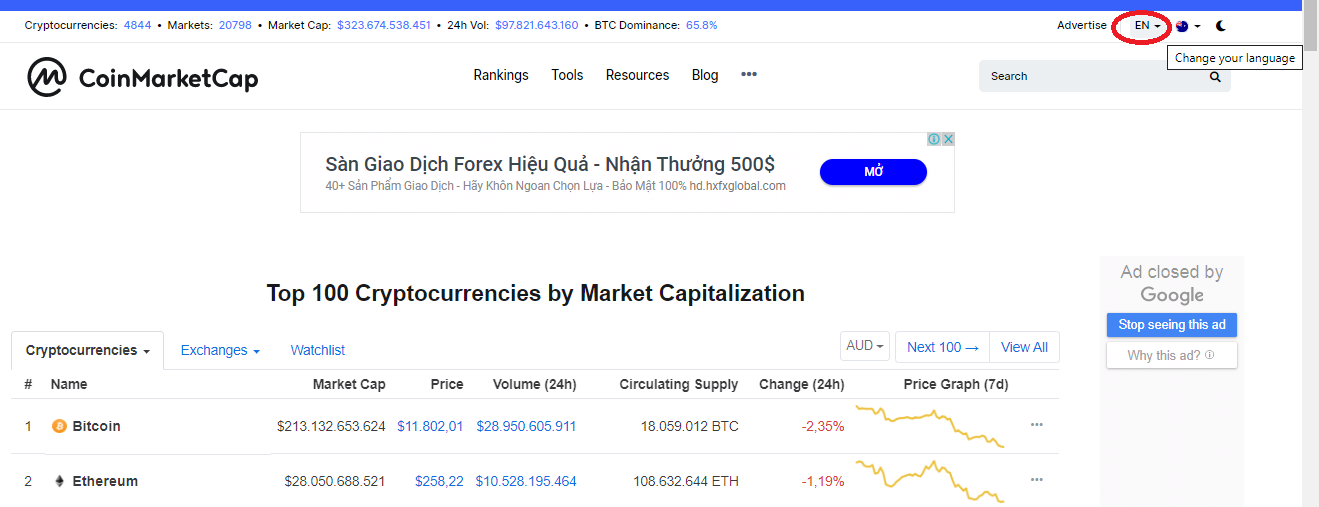Image resolution: width=1319 pixels, height=507 pixels.
Task: Open Ethereum 7d price graph
Action: coord(930,481)
